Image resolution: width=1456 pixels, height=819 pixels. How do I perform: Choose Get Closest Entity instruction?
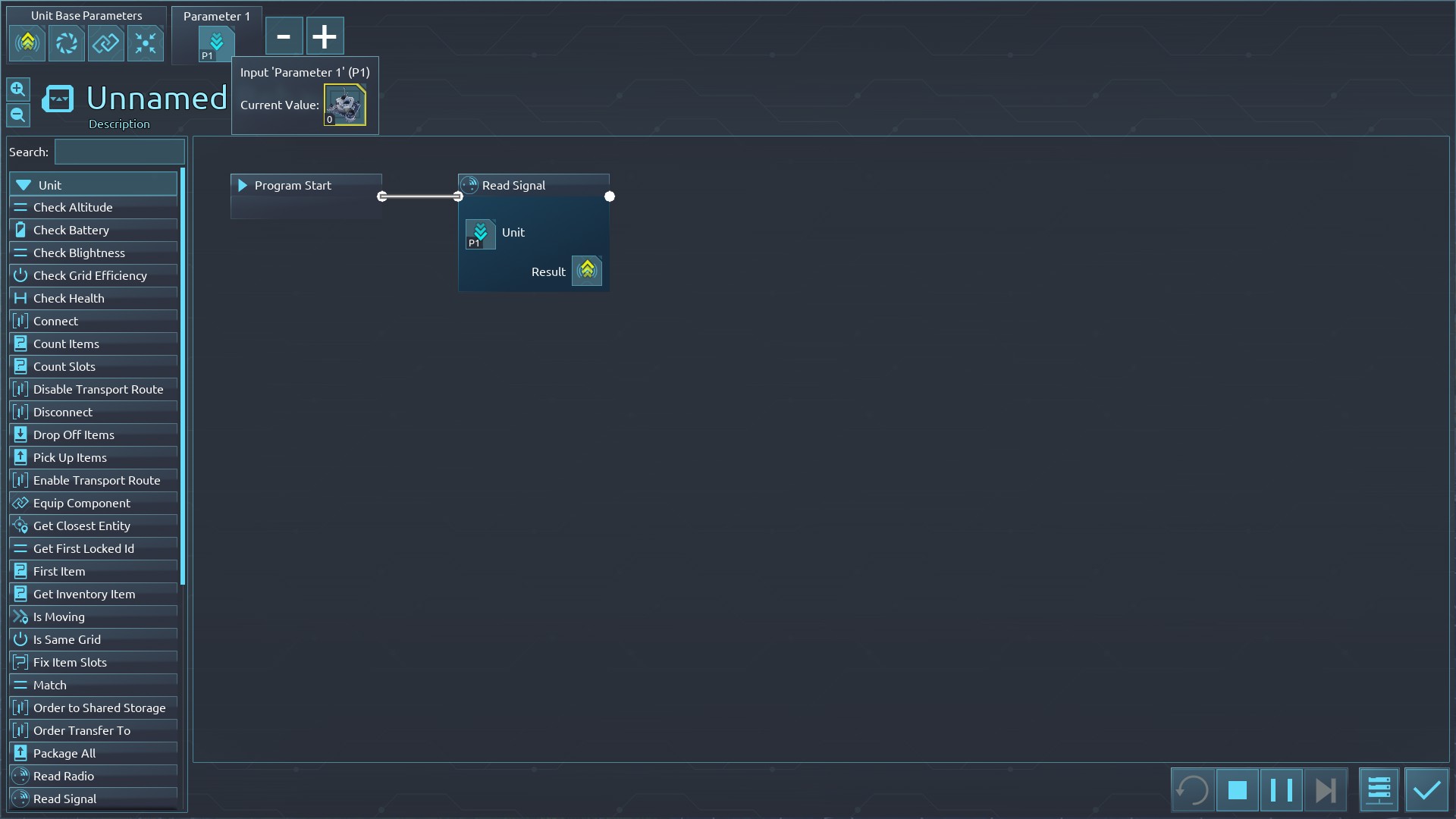coord(82,526)
